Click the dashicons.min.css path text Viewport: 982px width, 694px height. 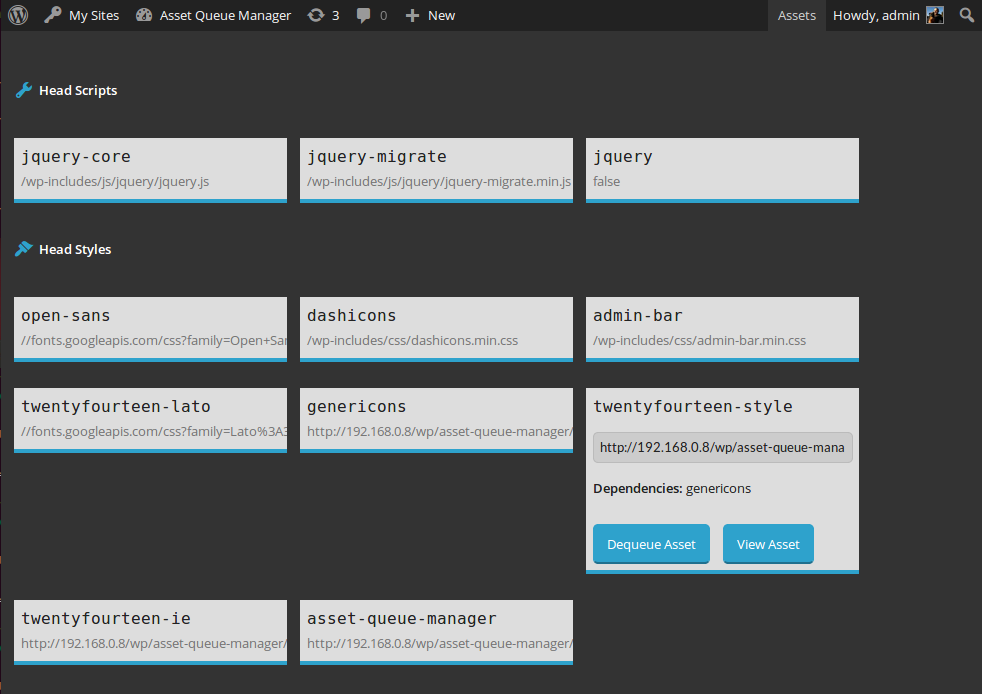413,341
